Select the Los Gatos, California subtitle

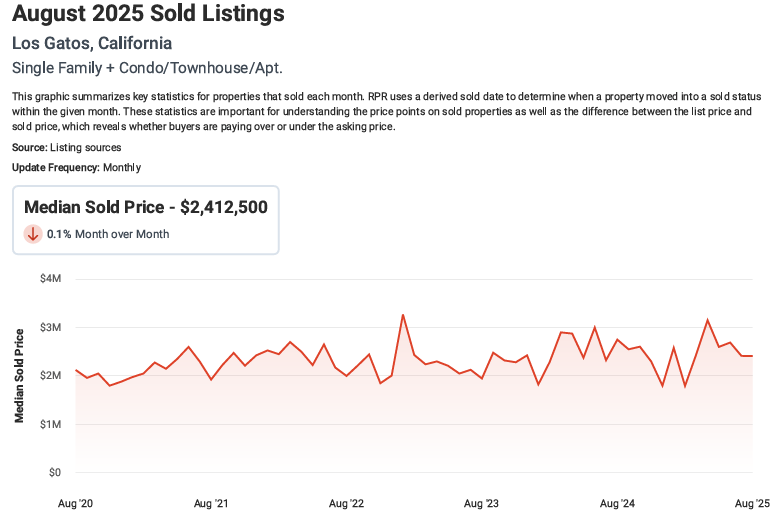92,44
